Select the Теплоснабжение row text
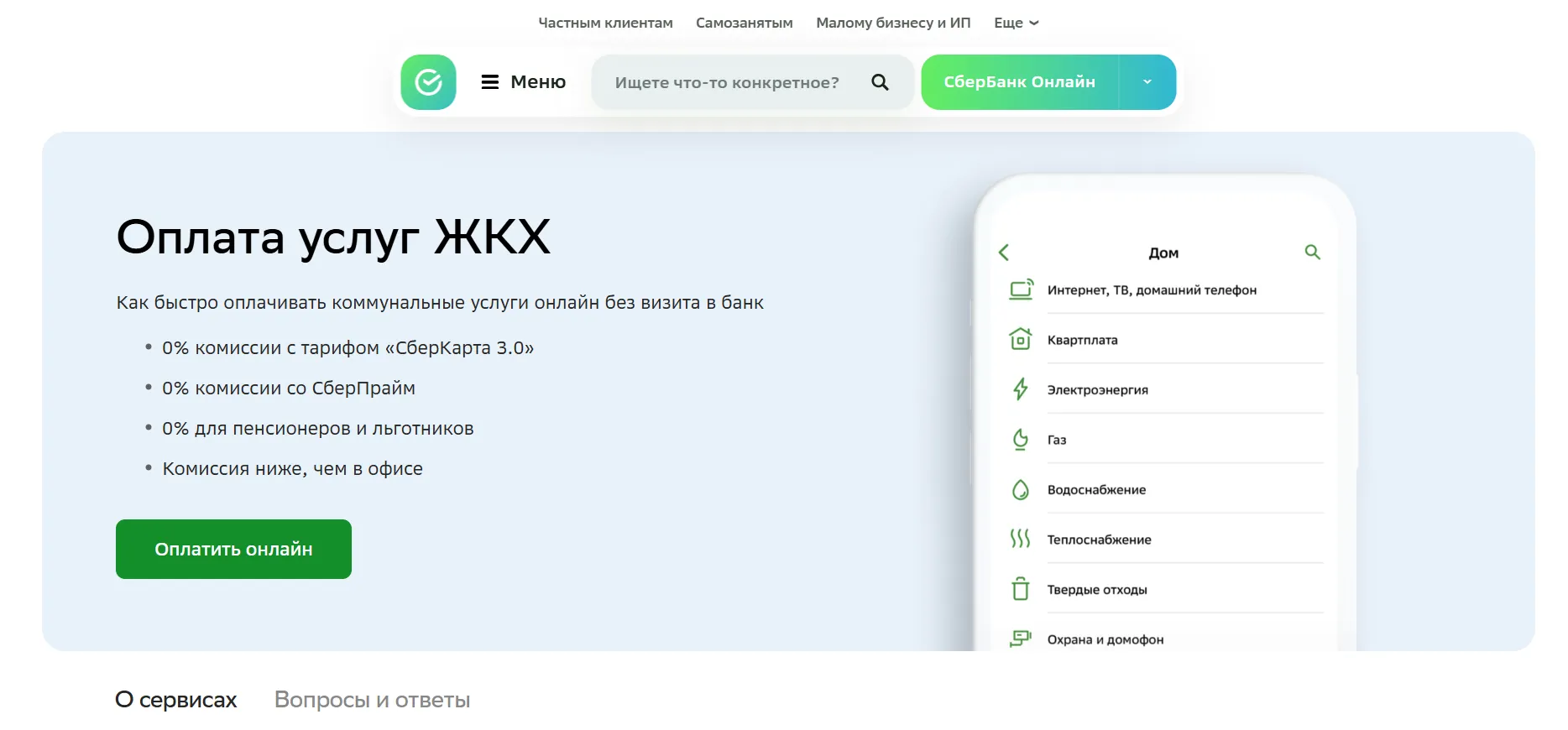Viewport: 1568px width, 730px height. (1099, 540)
